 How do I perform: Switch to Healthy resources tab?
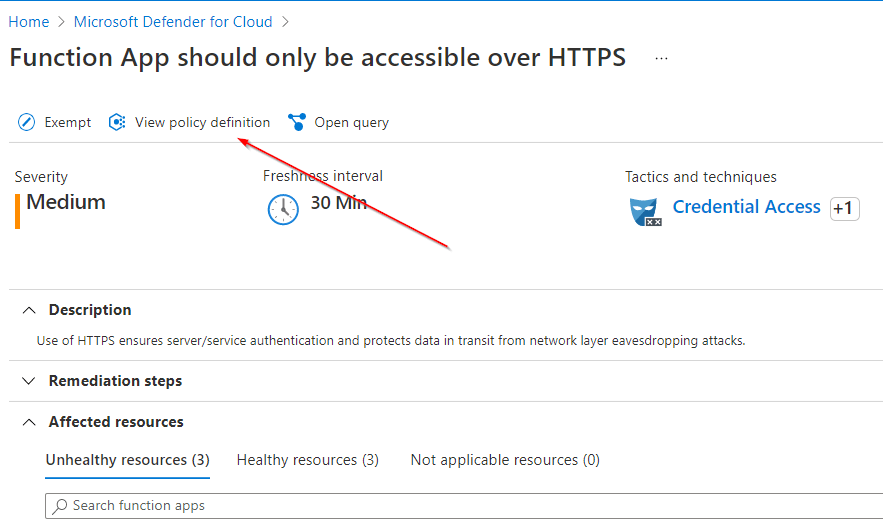tap(307, 460)
